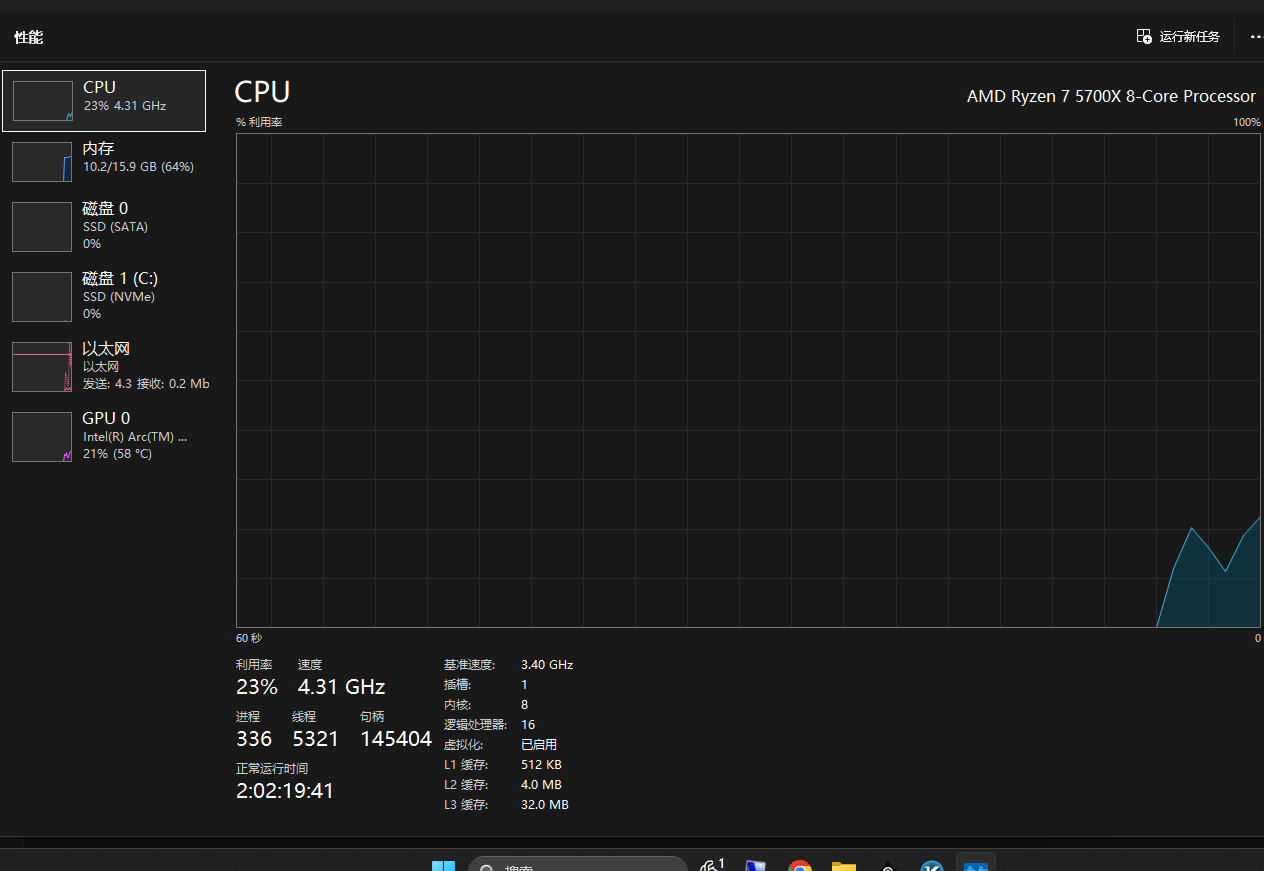Click the 磁盘 0 mini graph thumbnail
This screenshot has height=871, width=1264.
click(x=42, y=226)
